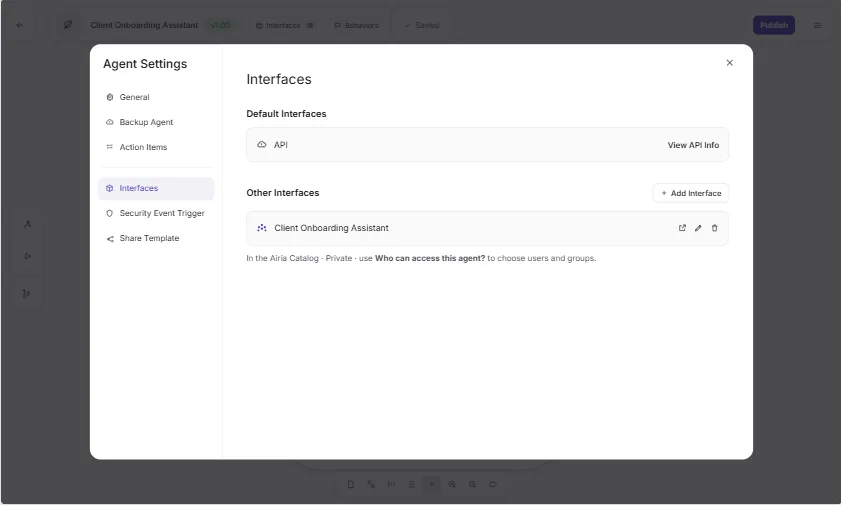Click the Saved status indicator
Viewport: 841px width, 505px height.
(422, 25)
